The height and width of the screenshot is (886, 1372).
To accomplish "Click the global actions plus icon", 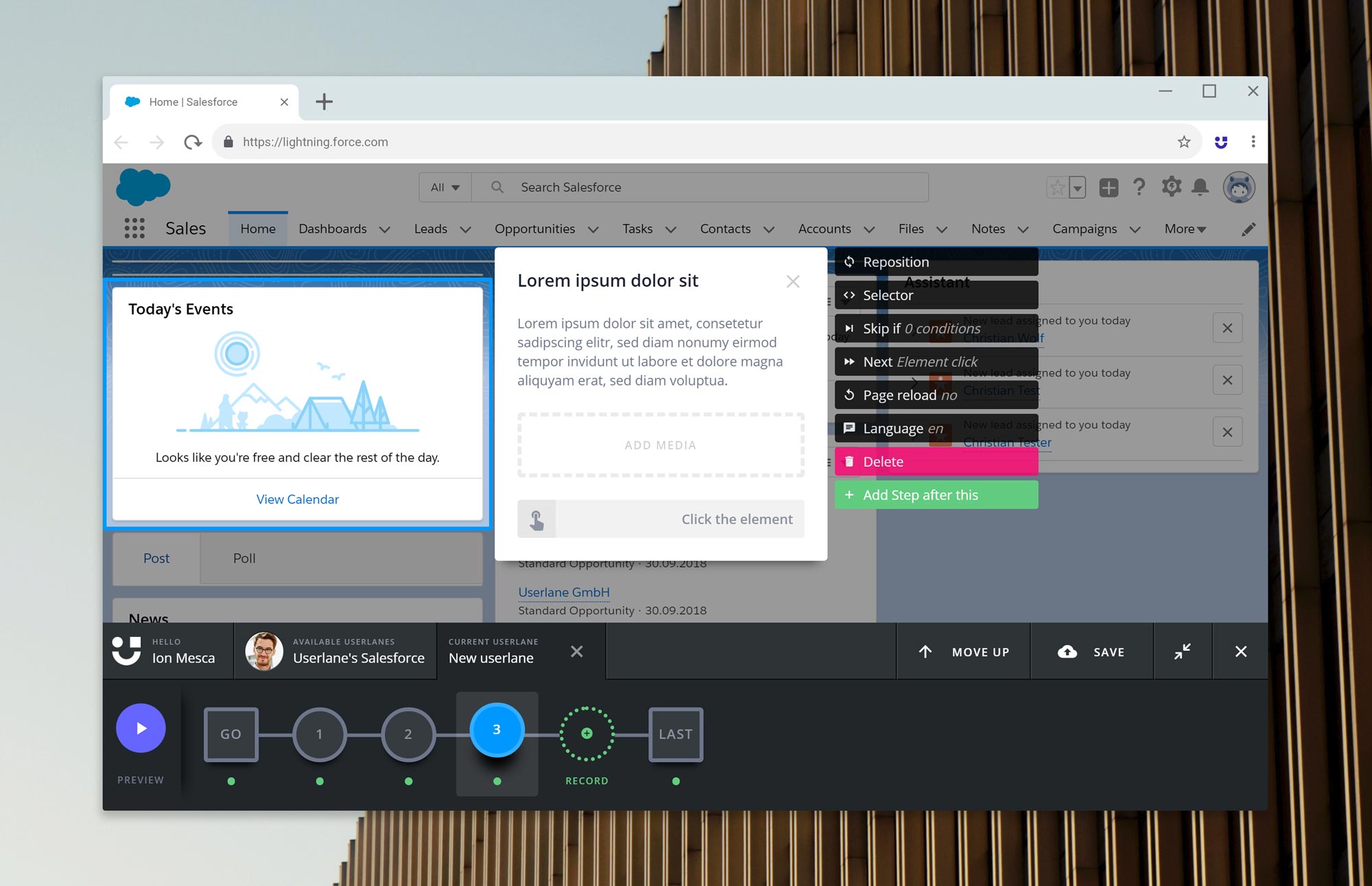I will click(x=1108, y=187).
